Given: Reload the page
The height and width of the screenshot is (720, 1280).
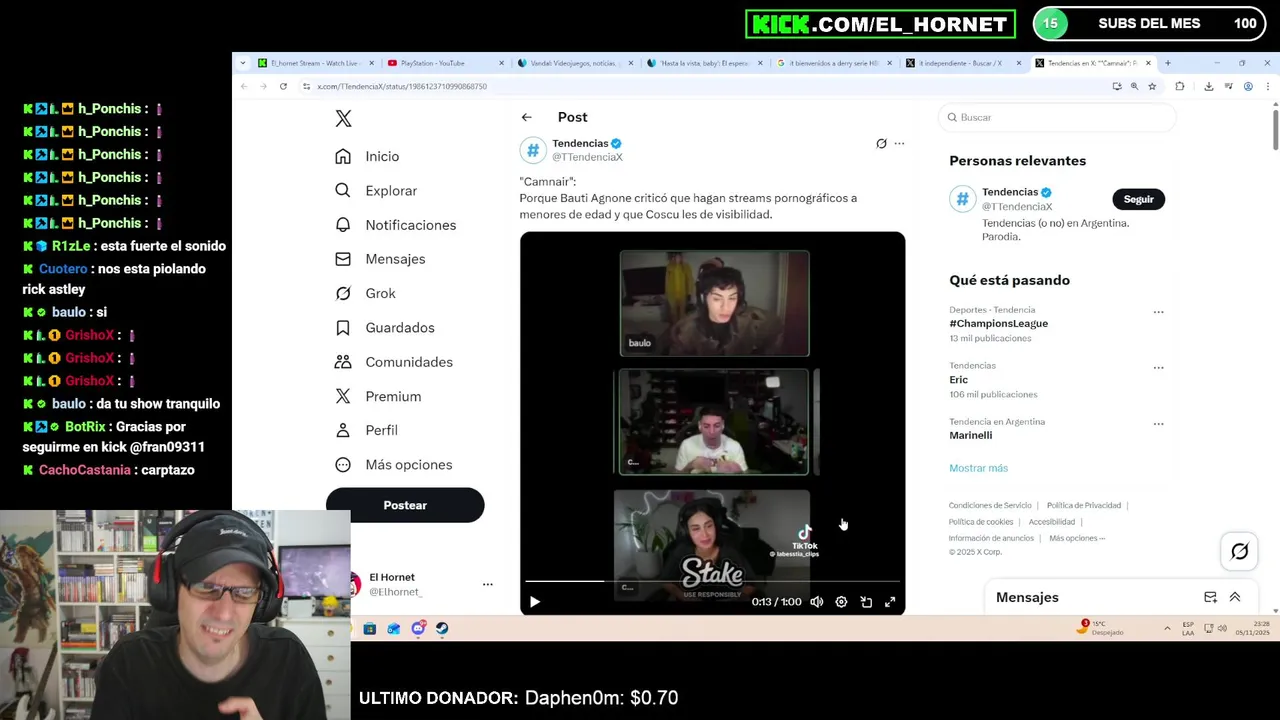Looking at the screenshot, I should click(x=283, y=86).
